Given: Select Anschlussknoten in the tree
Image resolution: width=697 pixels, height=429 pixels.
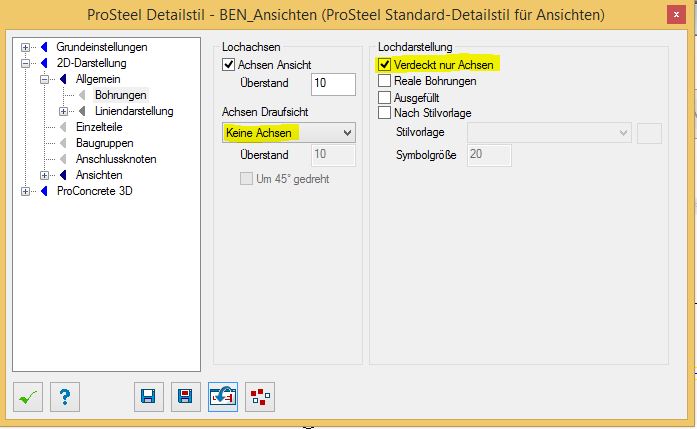Looking at the screenshot, I should [116, 159].
